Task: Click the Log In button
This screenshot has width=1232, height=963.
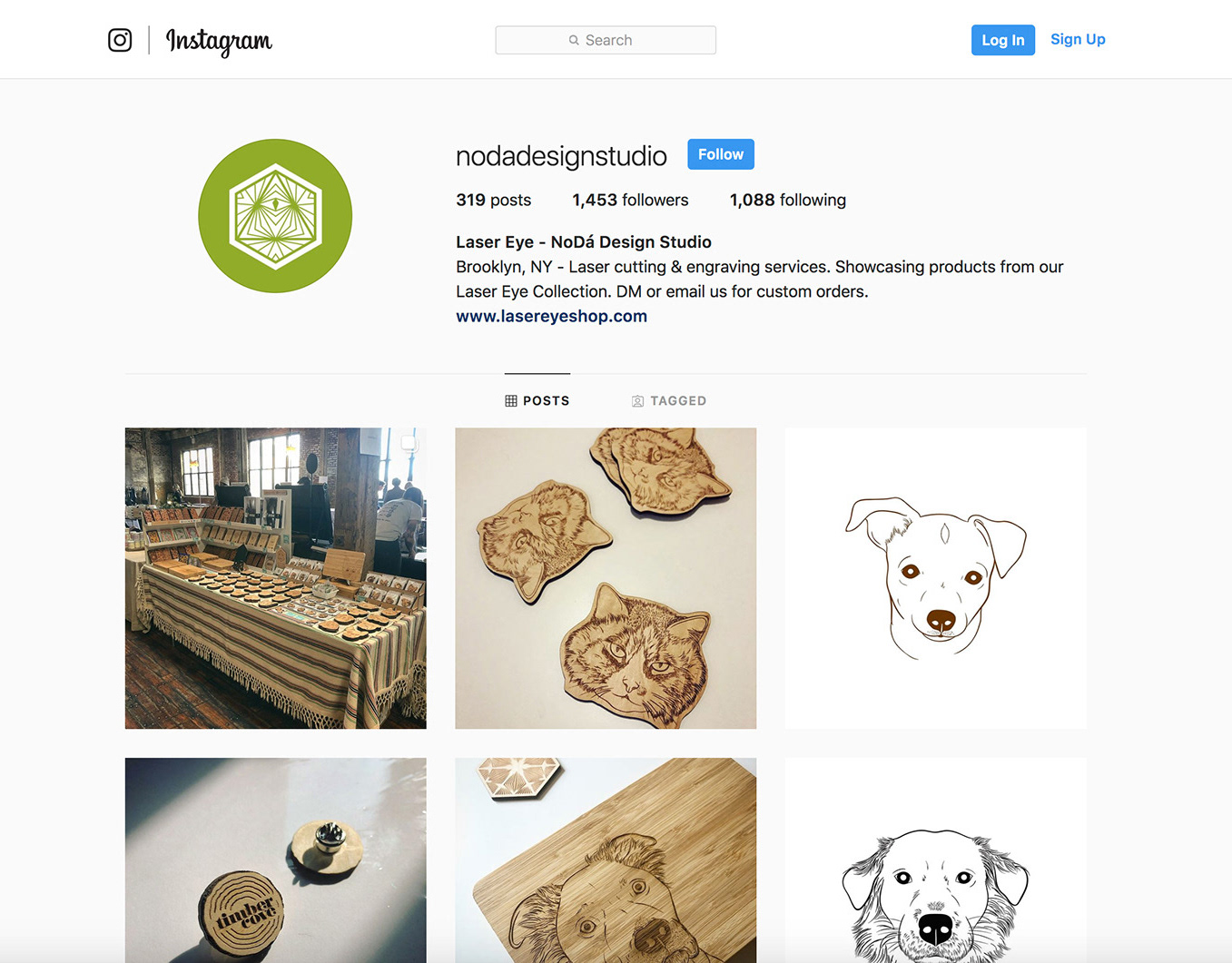Action: coord(1002,40)
